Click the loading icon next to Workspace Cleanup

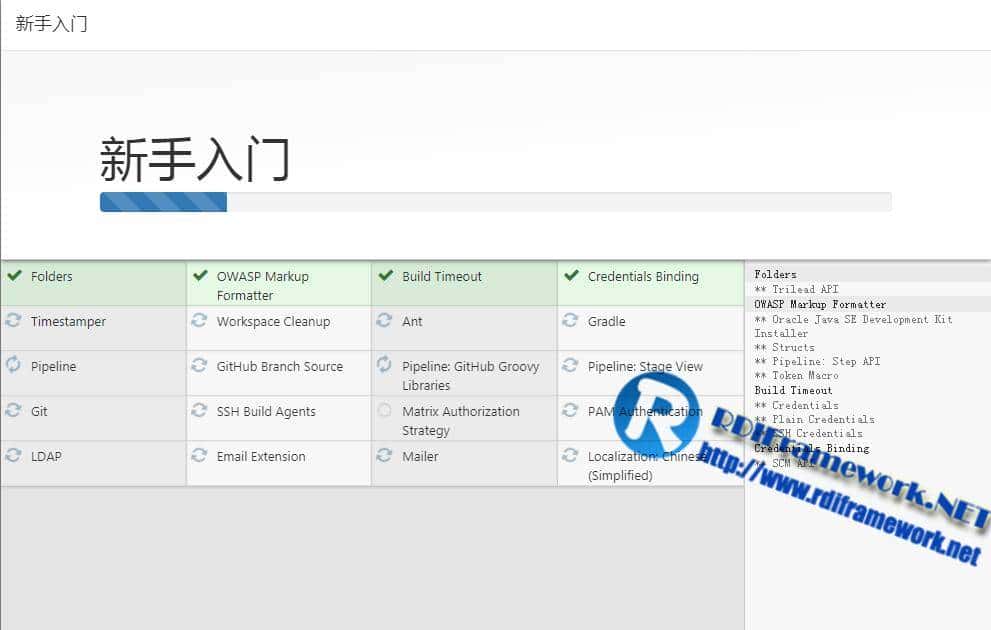(200, 321)
